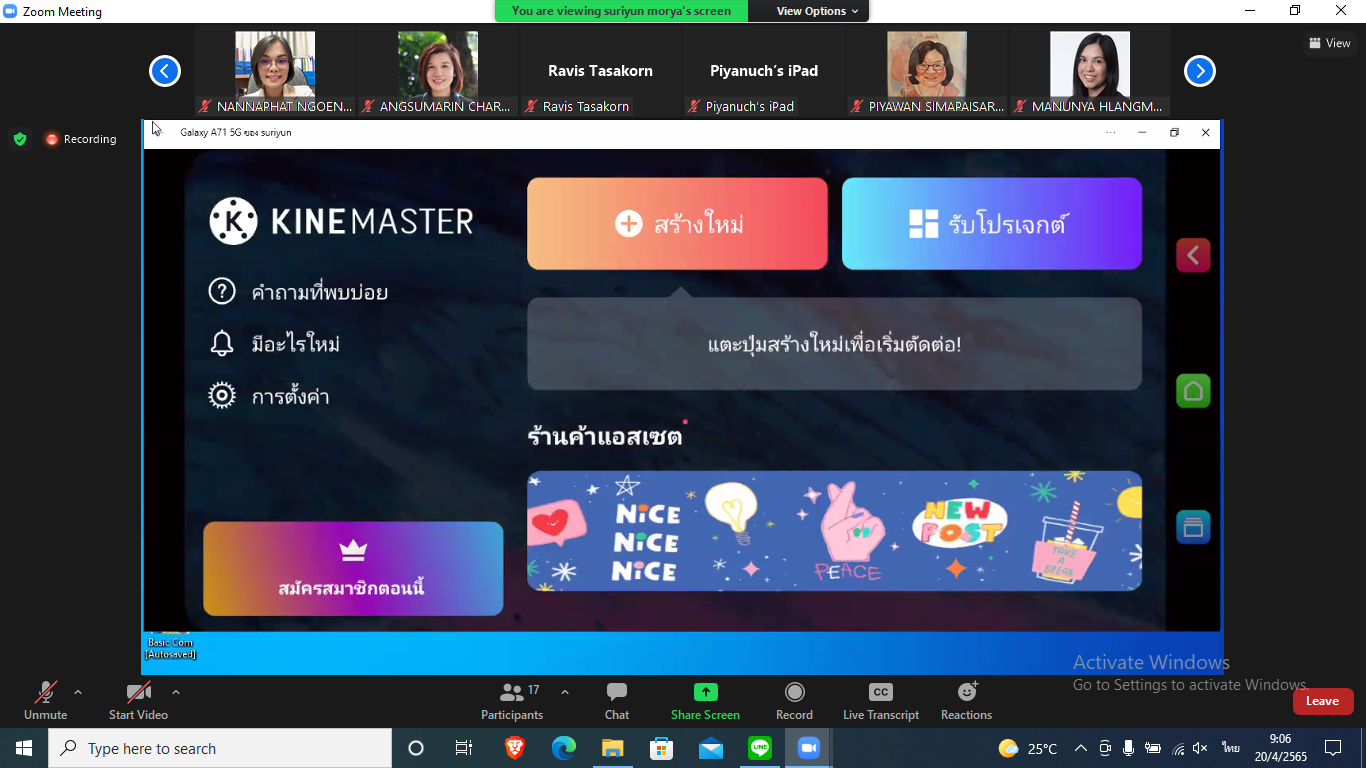
Task: Open the What's New bell icon
Action: coord(221,344)
